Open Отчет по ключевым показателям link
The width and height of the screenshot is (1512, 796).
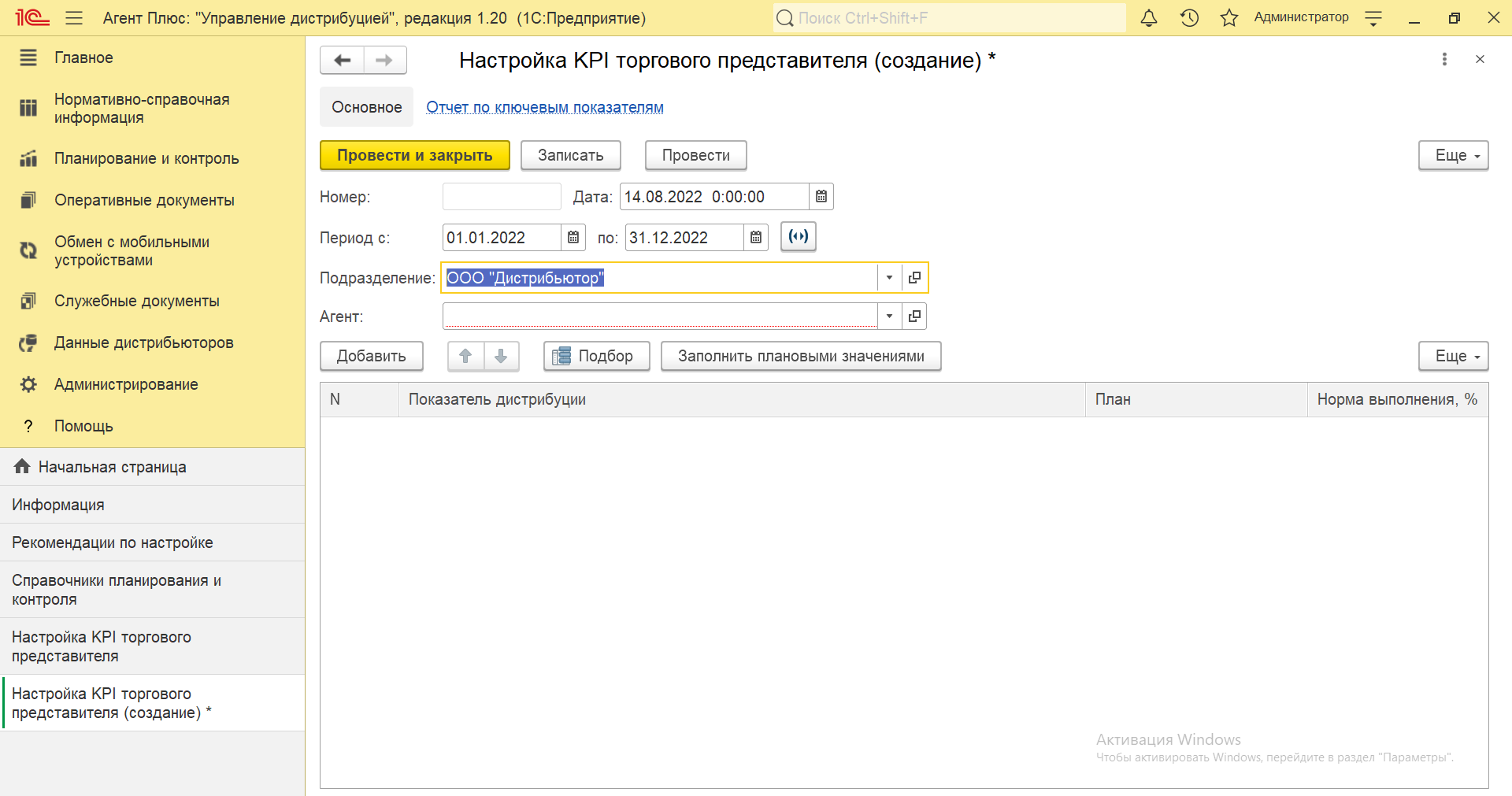545,107
